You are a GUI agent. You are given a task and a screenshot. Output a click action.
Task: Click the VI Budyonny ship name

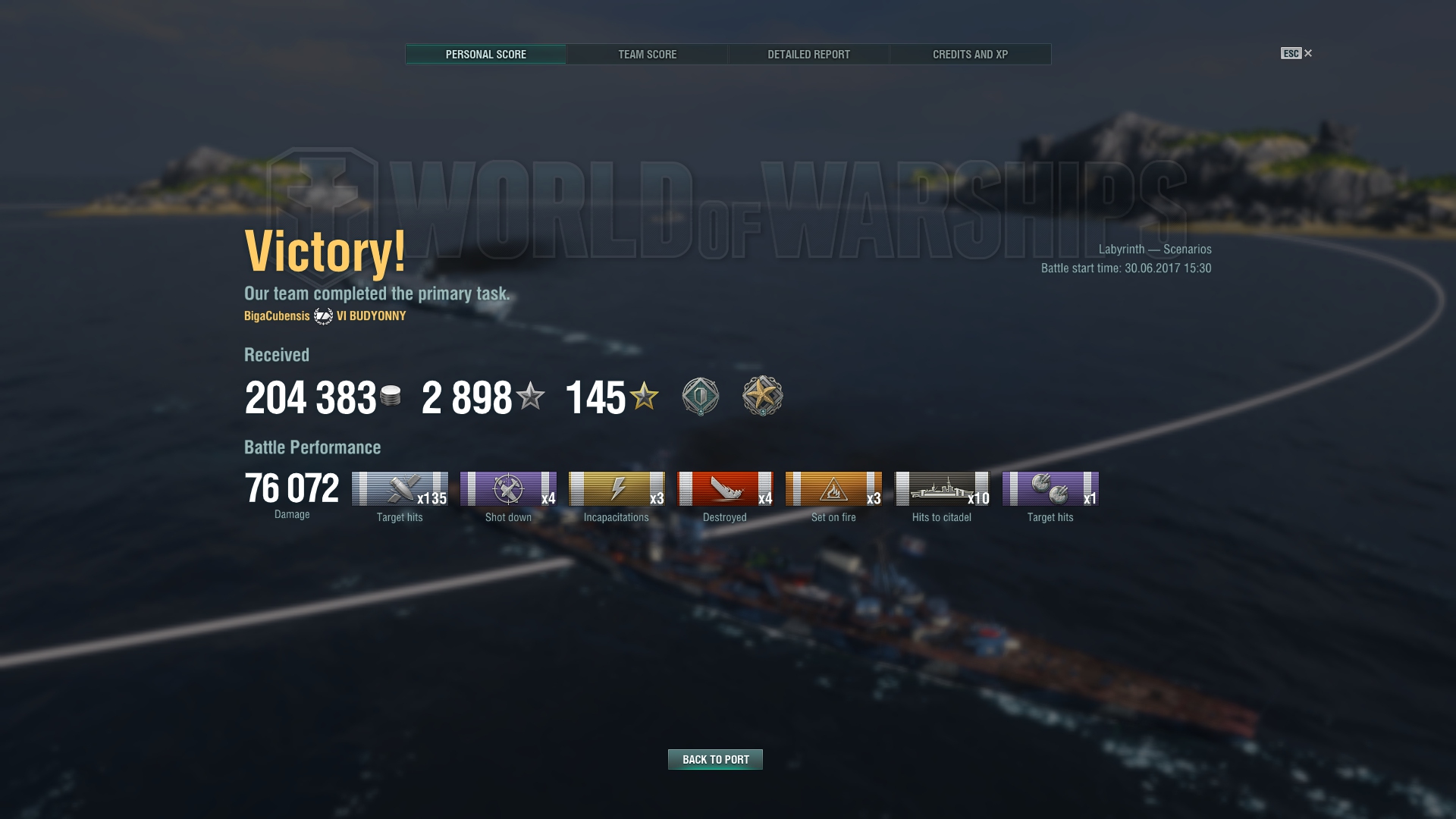coord(371,316)
